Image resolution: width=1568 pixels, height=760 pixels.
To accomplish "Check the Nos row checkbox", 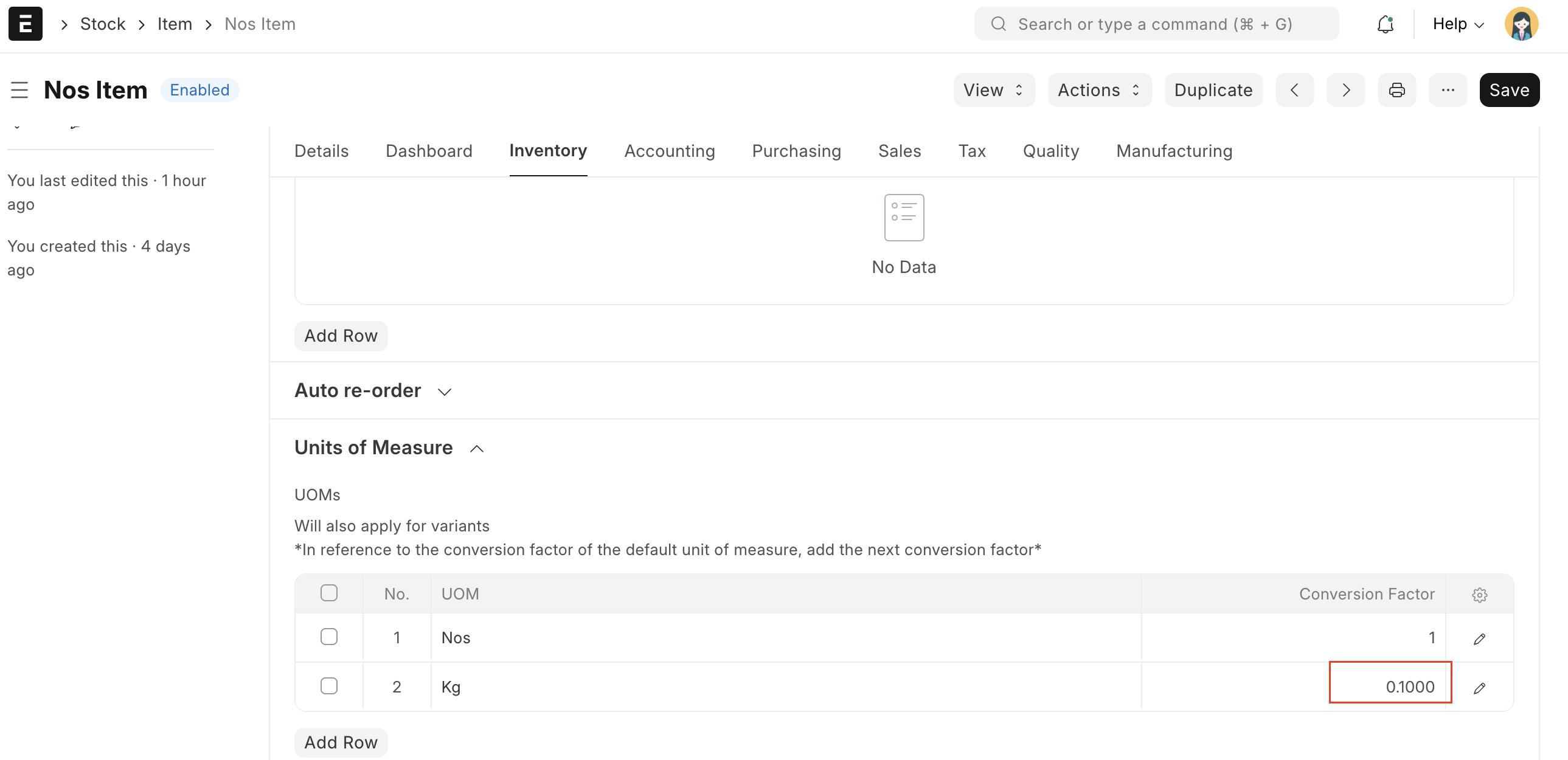I will [x=328, y=637].
